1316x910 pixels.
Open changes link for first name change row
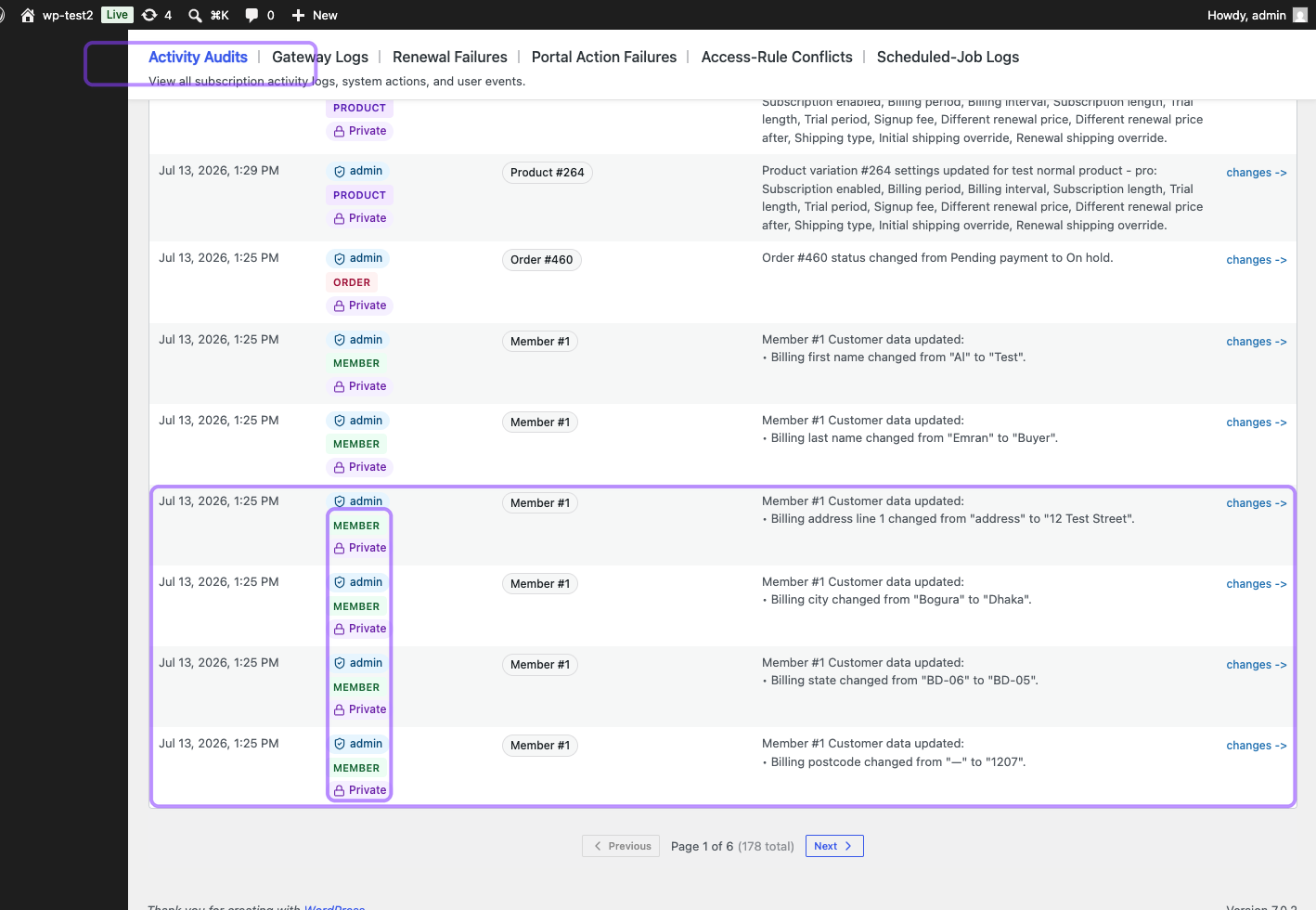point(1257,342)
